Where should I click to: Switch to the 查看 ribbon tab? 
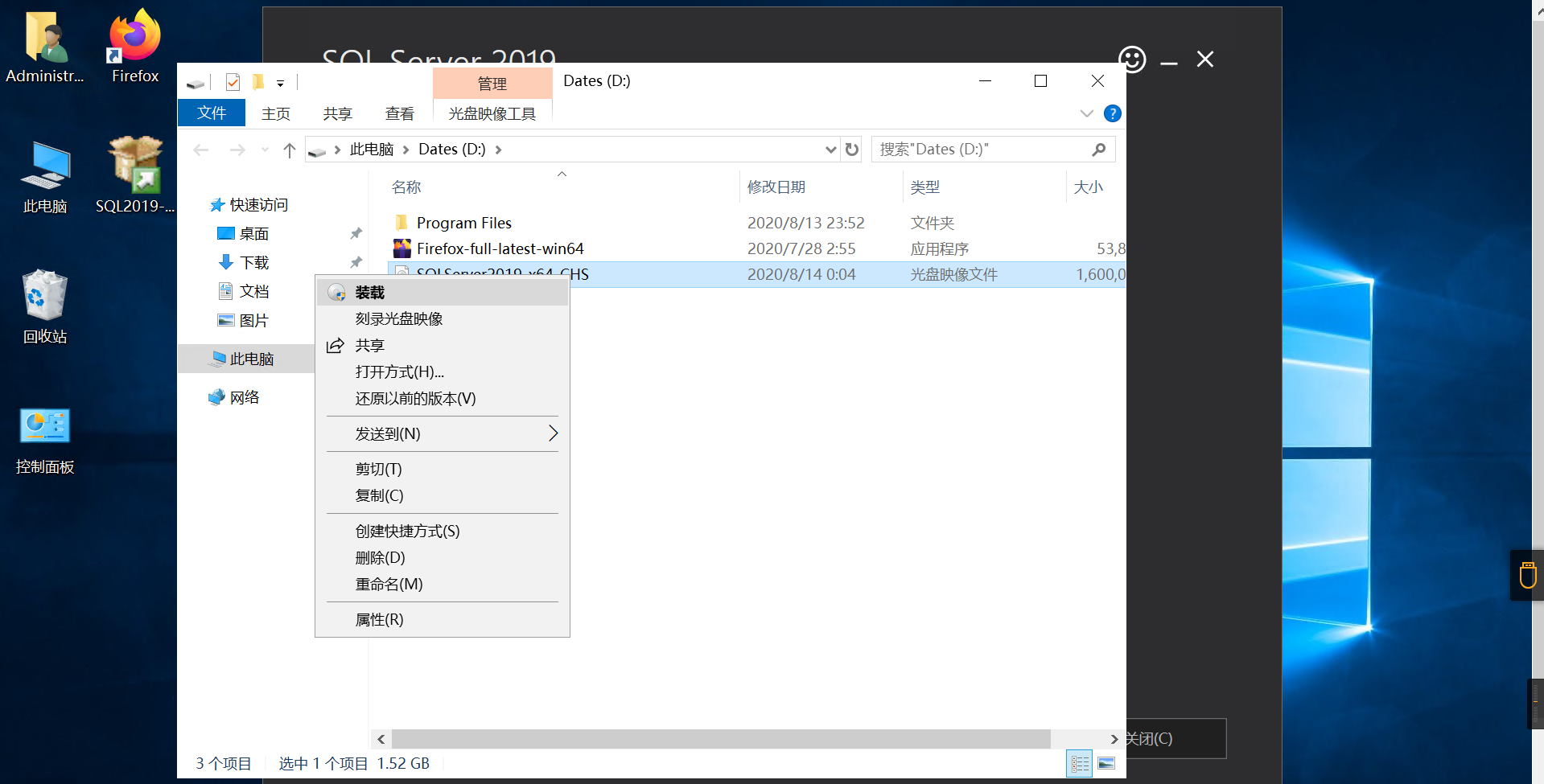click(x=400, y=113)
